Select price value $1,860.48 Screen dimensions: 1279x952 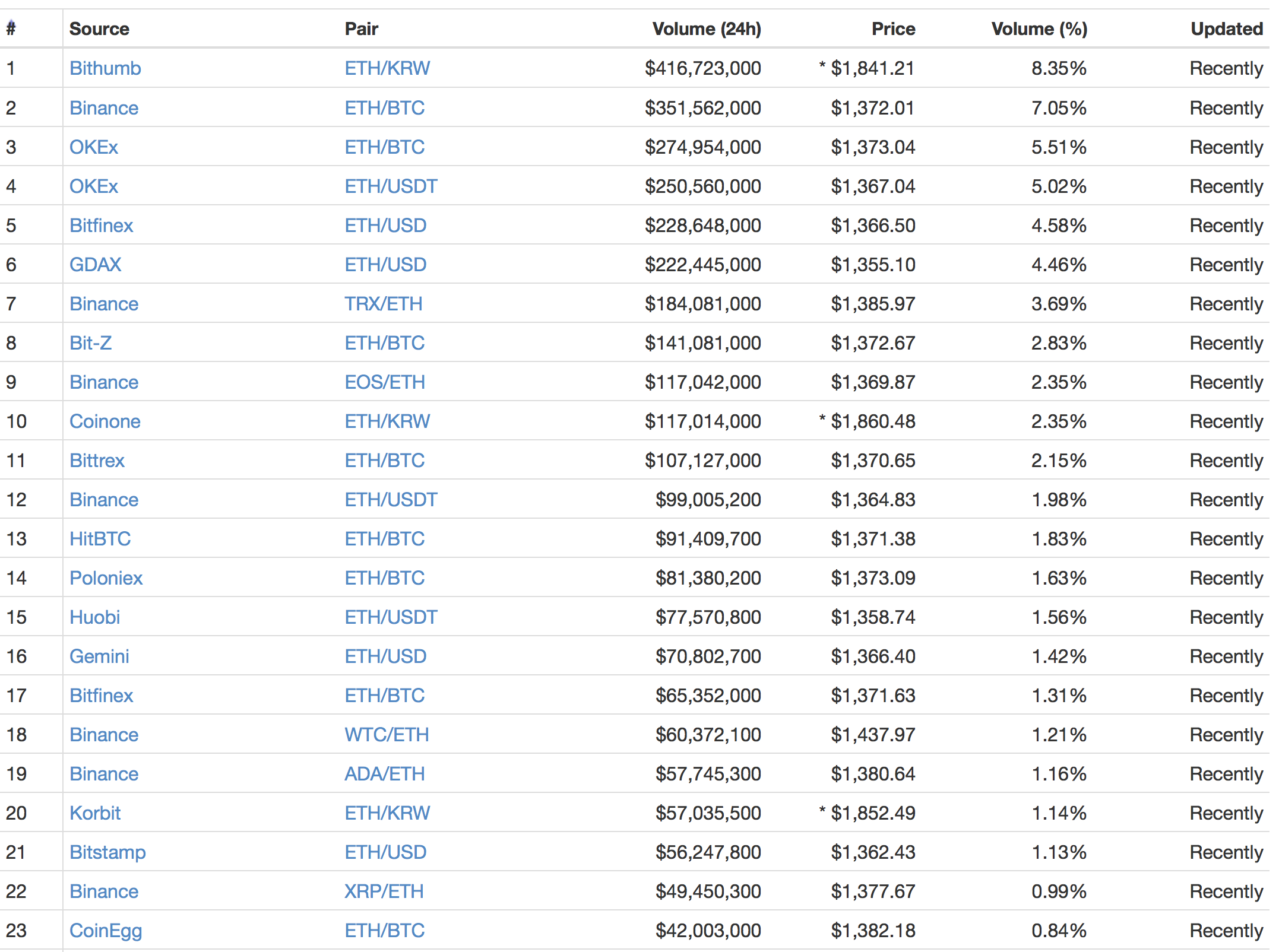click(x=873, y=421)
